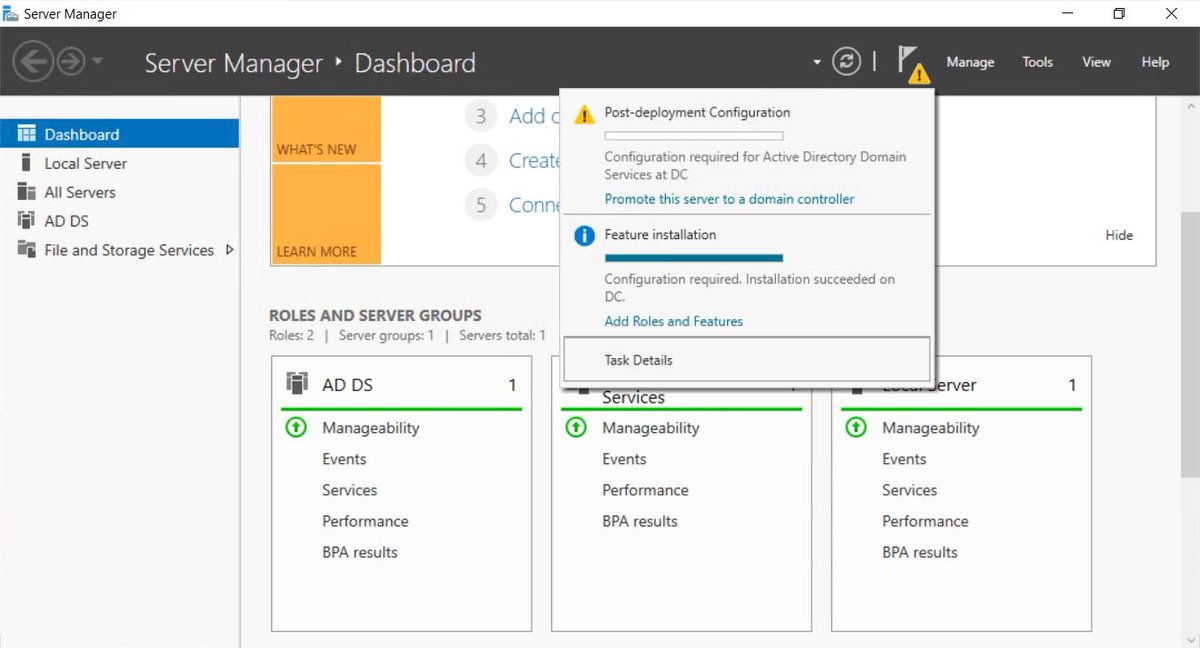
Task: Open Local Server tile Events
Action: [x=904, y=459]
